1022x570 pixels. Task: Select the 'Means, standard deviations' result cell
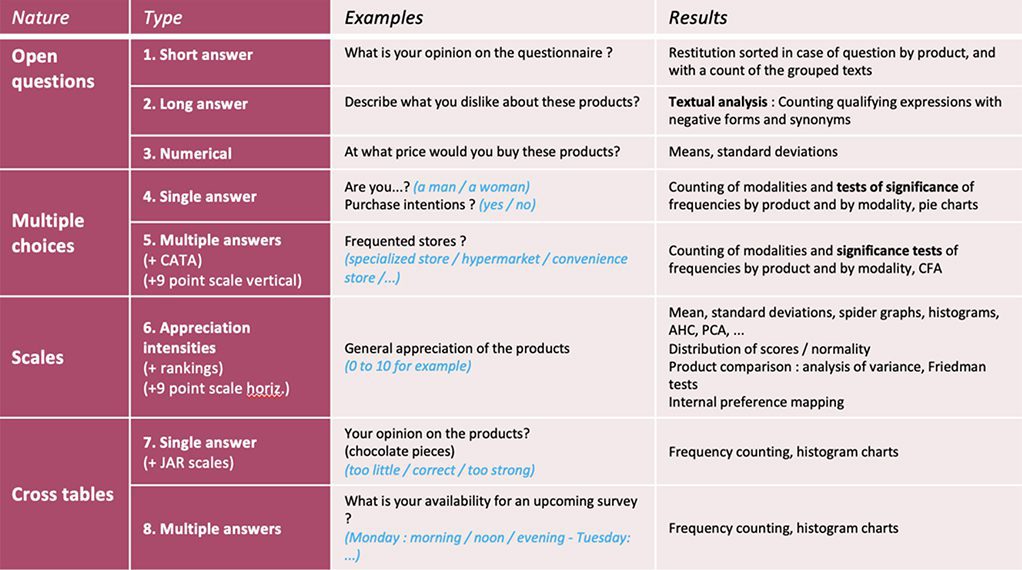839,152
